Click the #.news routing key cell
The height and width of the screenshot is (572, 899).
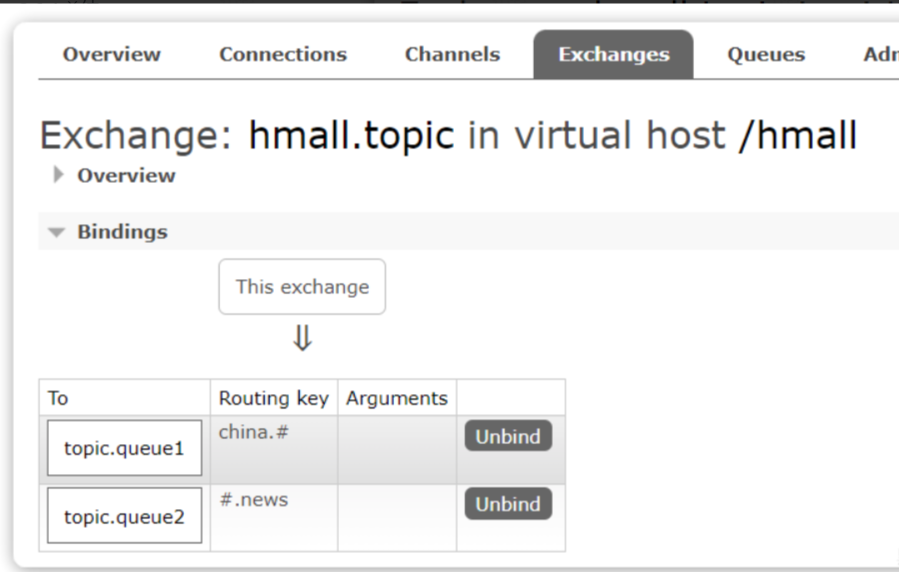pos(254,500)
